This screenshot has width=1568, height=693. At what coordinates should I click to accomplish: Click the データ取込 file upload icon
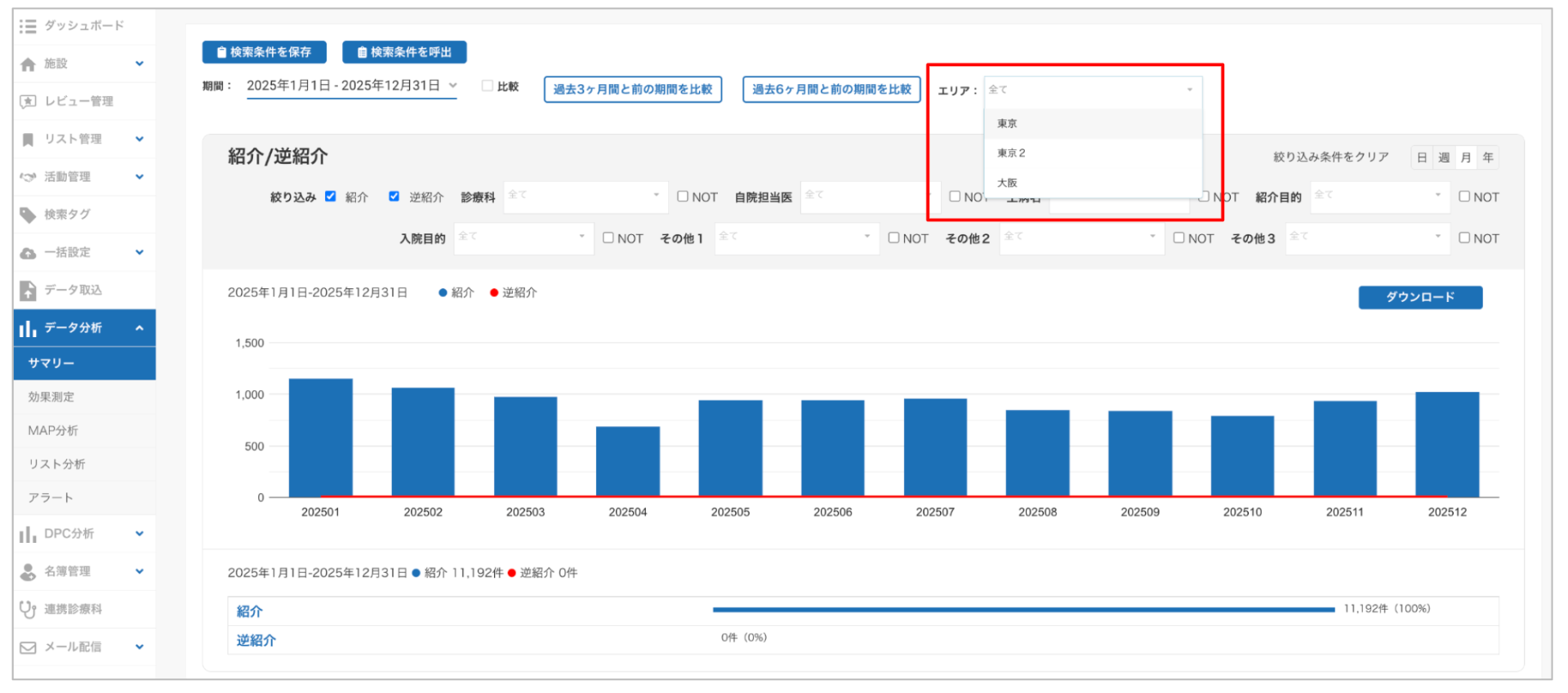click(x=28, y=291)
